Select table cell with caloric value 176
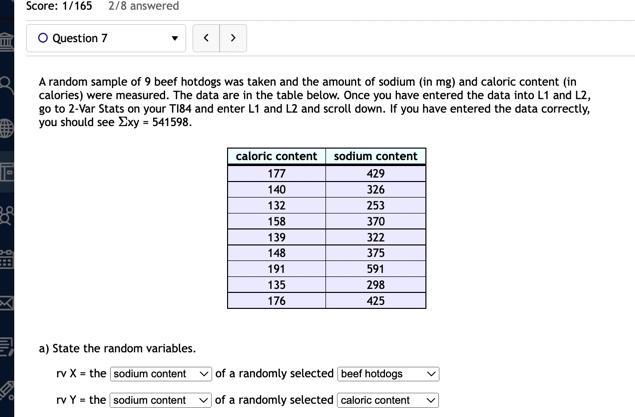This screenshot has height=417, width=635. point(277,301)
